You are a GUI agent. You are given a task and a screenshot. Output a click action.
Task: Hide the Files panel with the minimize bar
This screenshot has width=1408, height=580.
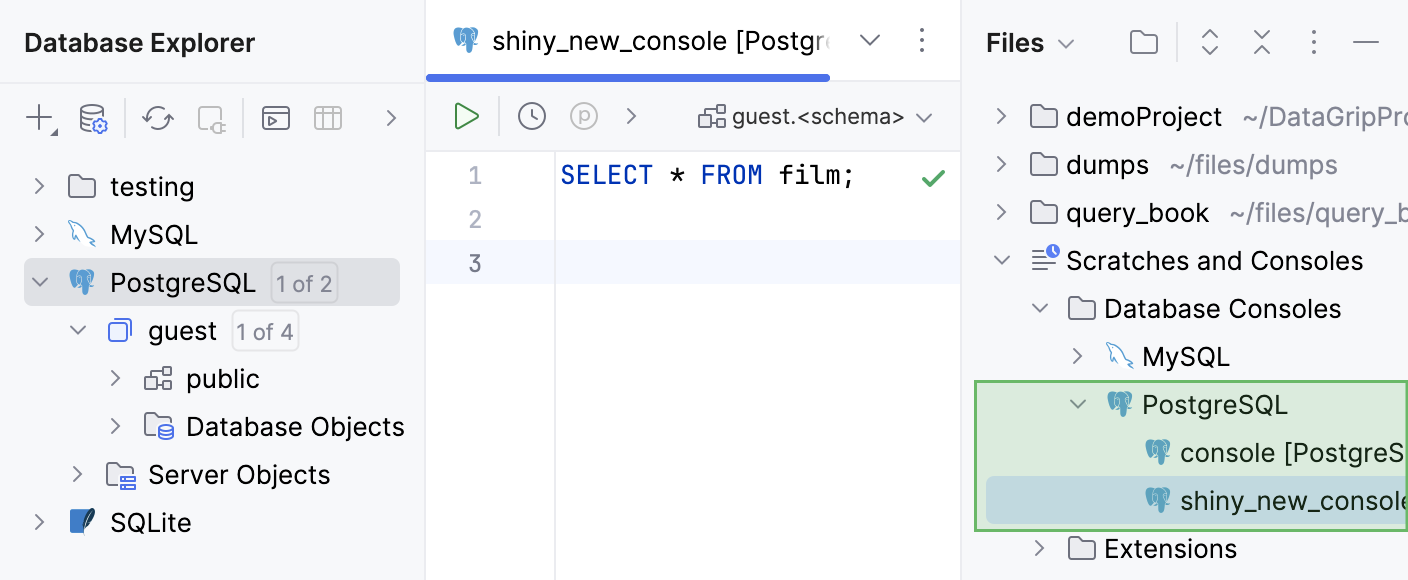[x=1366, y=42]
